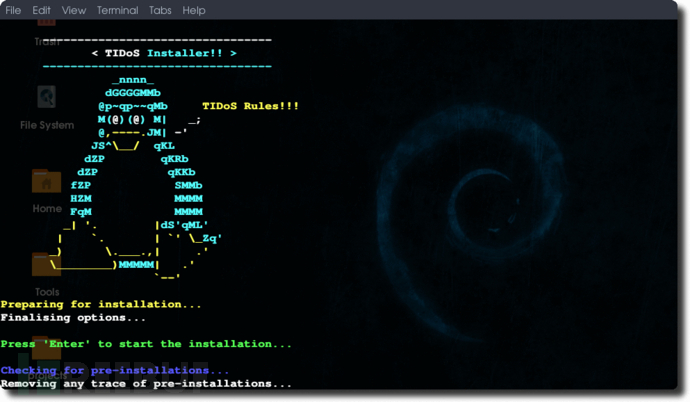
Task: Click the 'TIDoS Installer!!' banner text
Action: (164, 53)
